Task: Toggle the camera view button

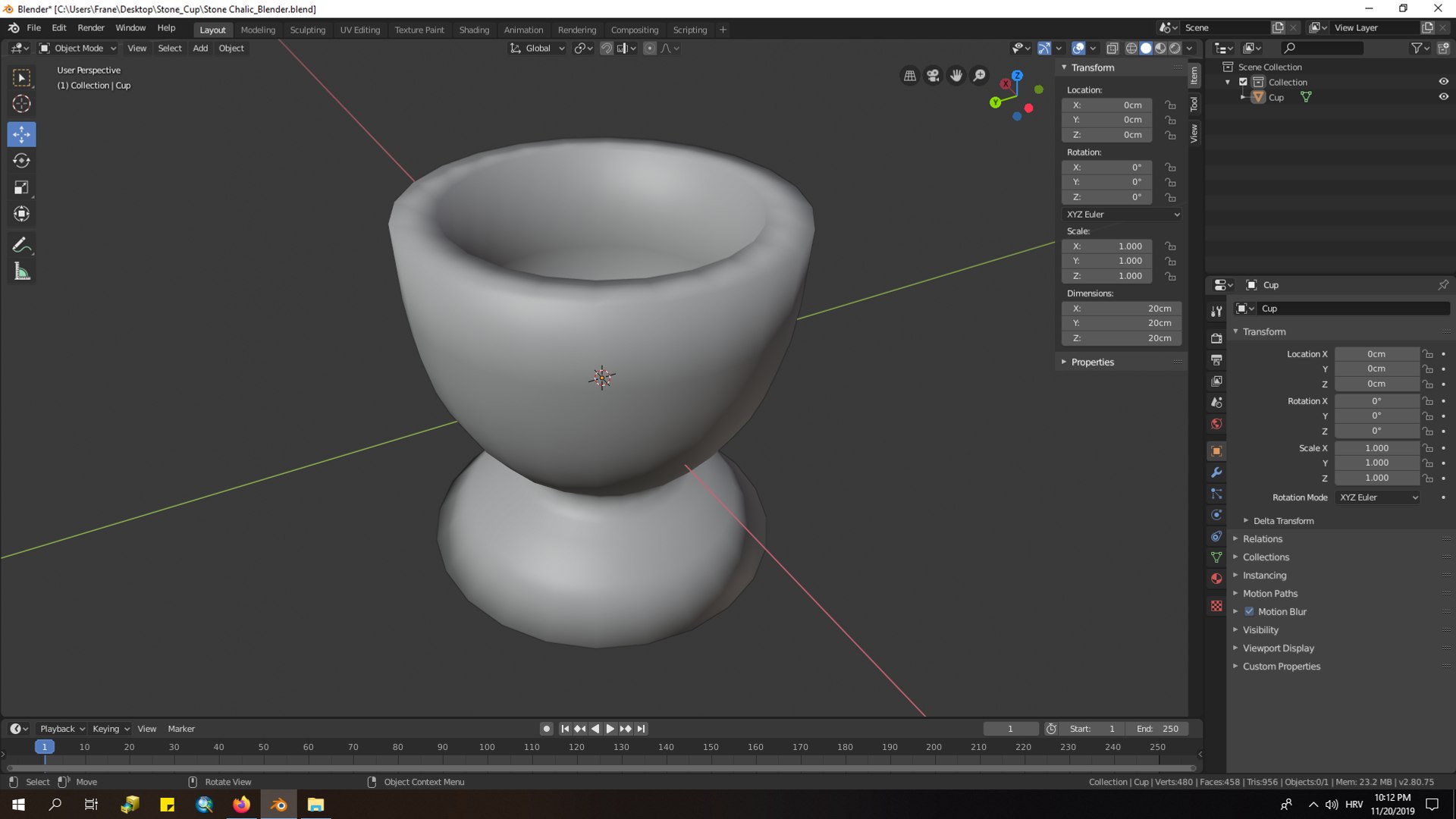Action: pyautogui.click(x=933, y=75)
